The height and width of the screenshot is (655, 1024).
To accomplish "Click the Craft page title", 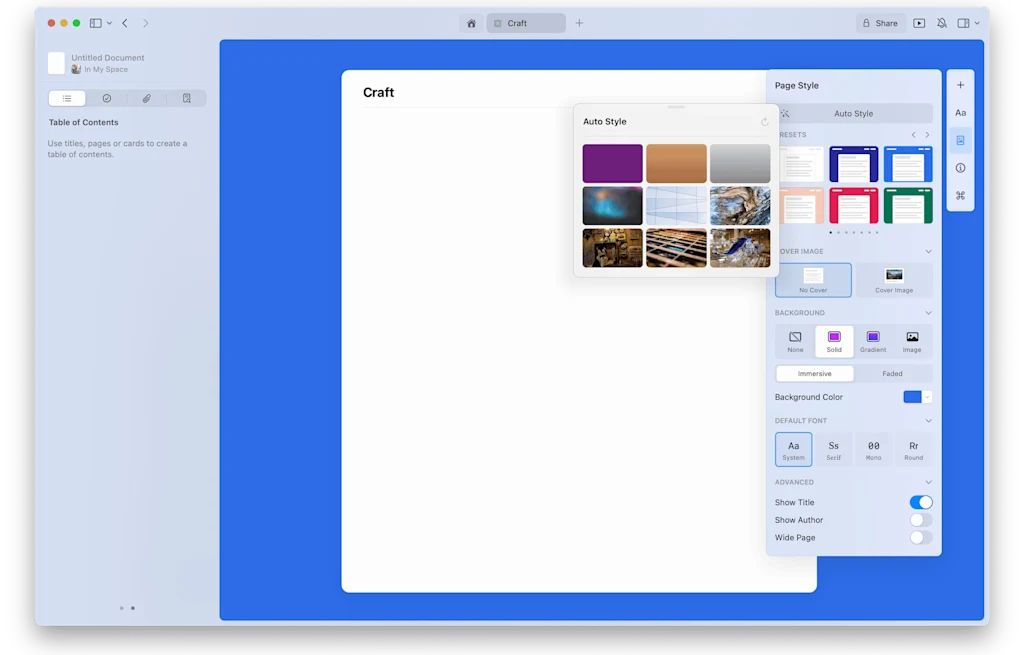I will point(378,92).
